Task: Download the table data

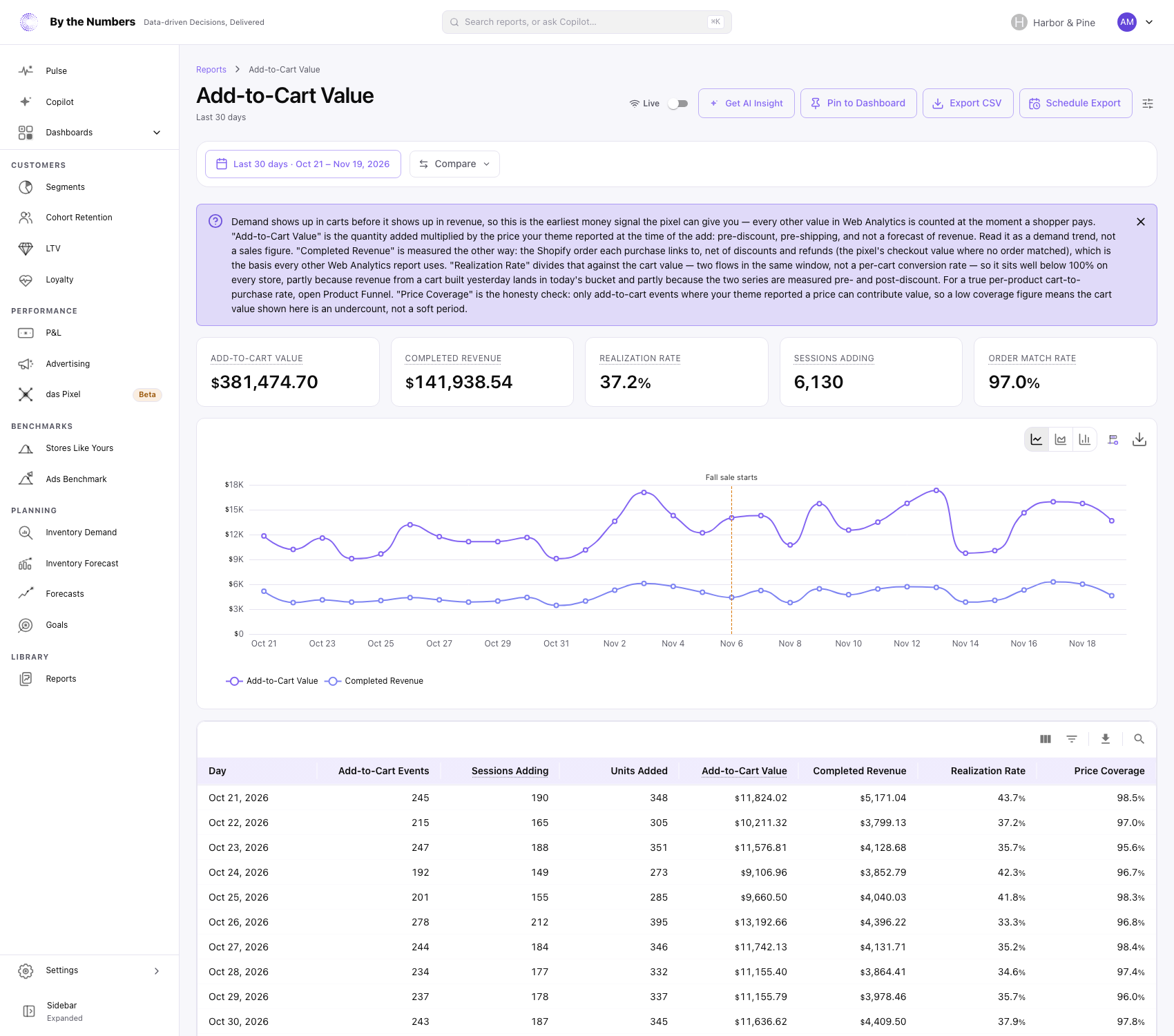Action: click(1106, 739)
